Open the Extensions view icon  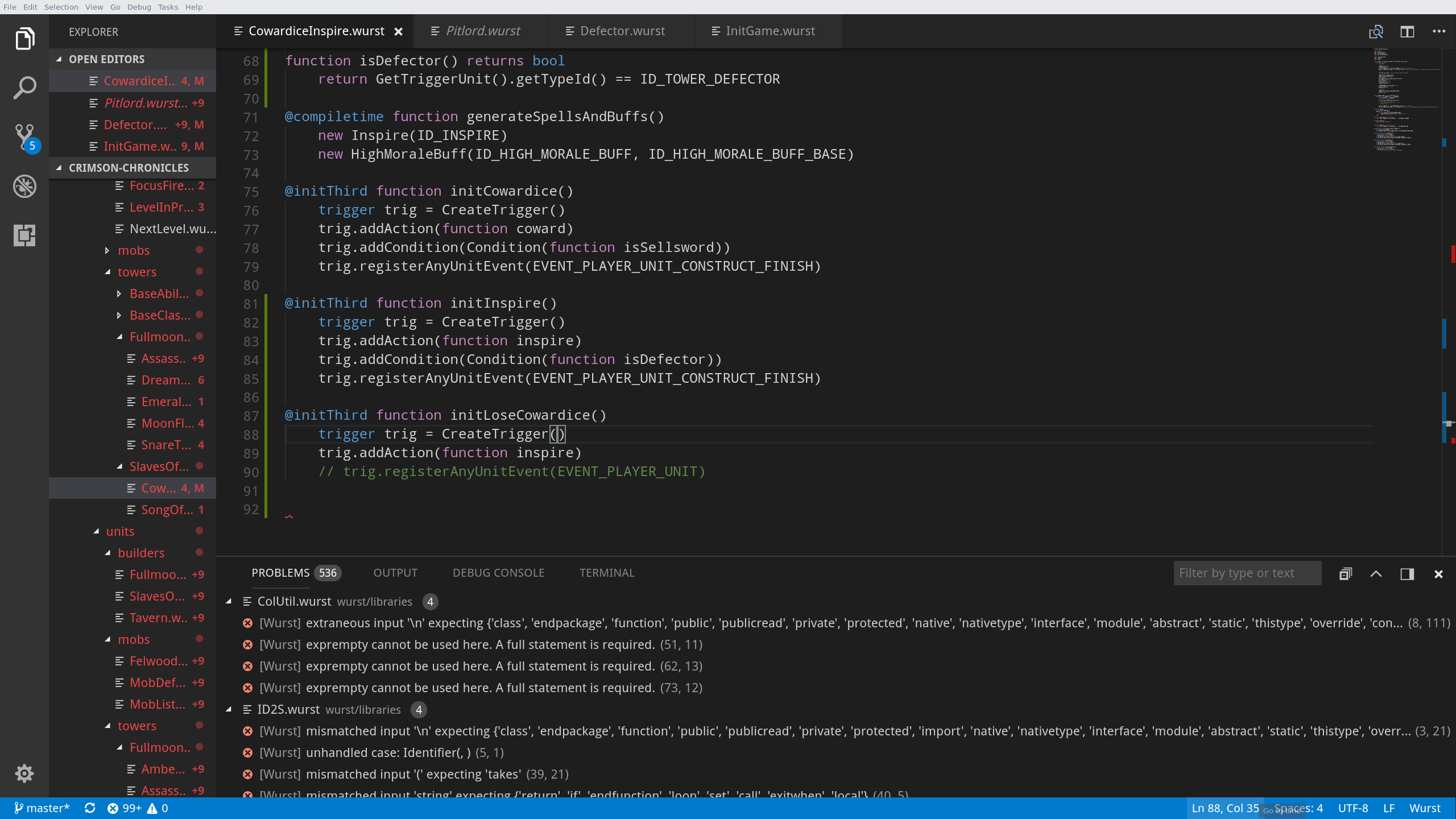coord(24,235)
